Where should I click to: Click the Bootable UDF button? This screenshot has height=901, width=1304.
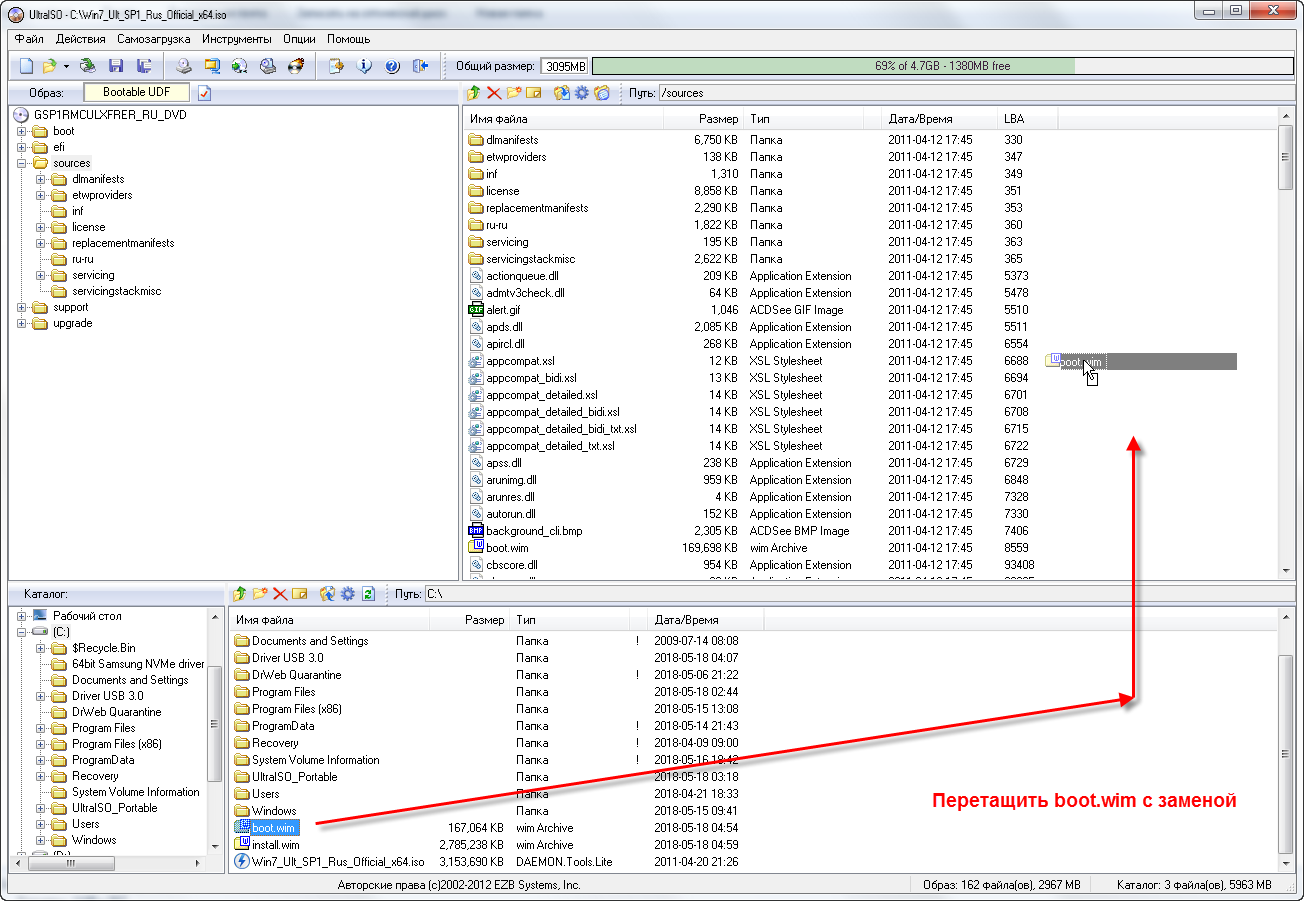coord(137,92)
